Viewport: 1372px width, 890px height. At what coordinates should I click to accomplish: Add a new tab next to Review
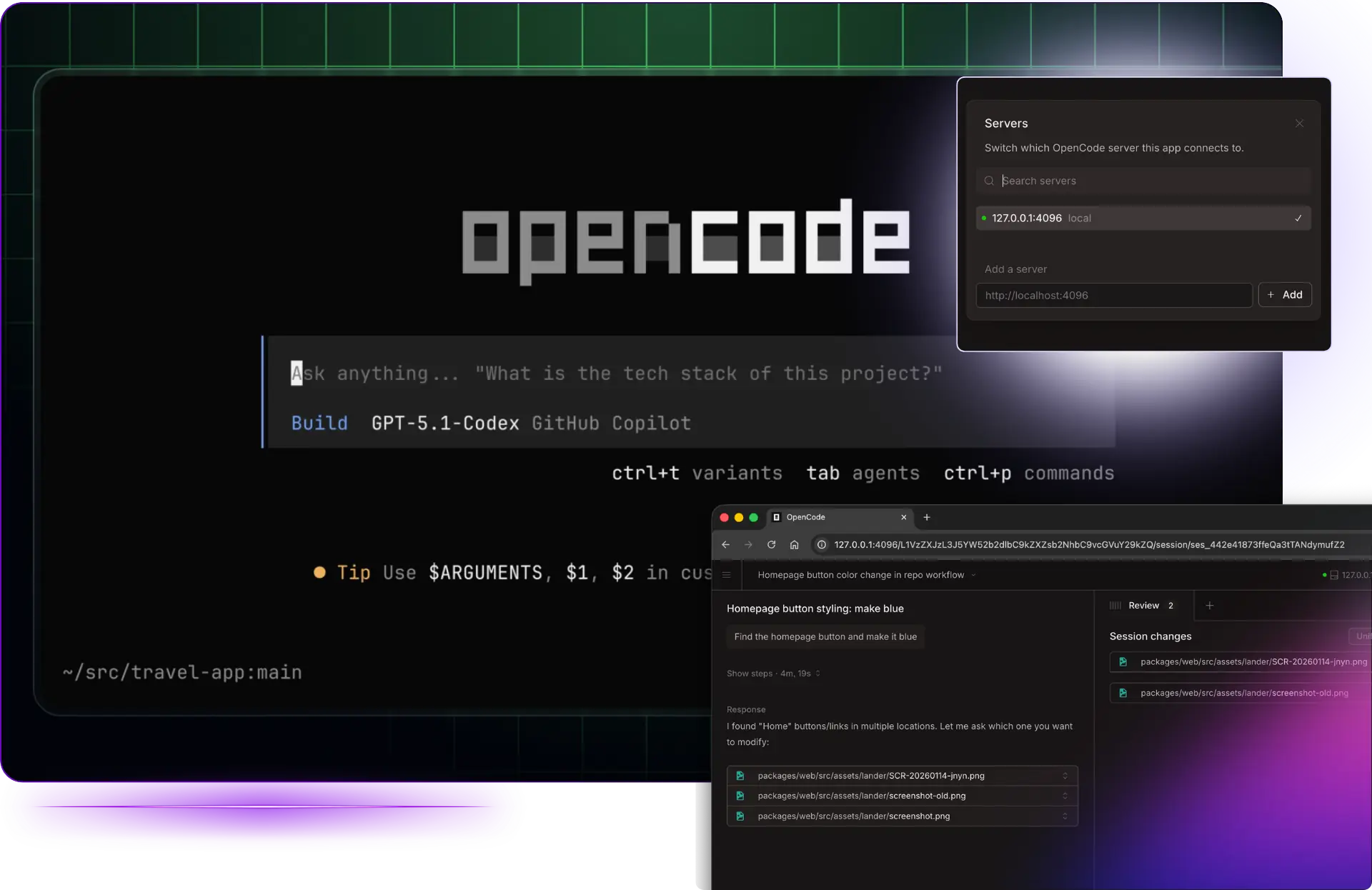pos(1210,606)
